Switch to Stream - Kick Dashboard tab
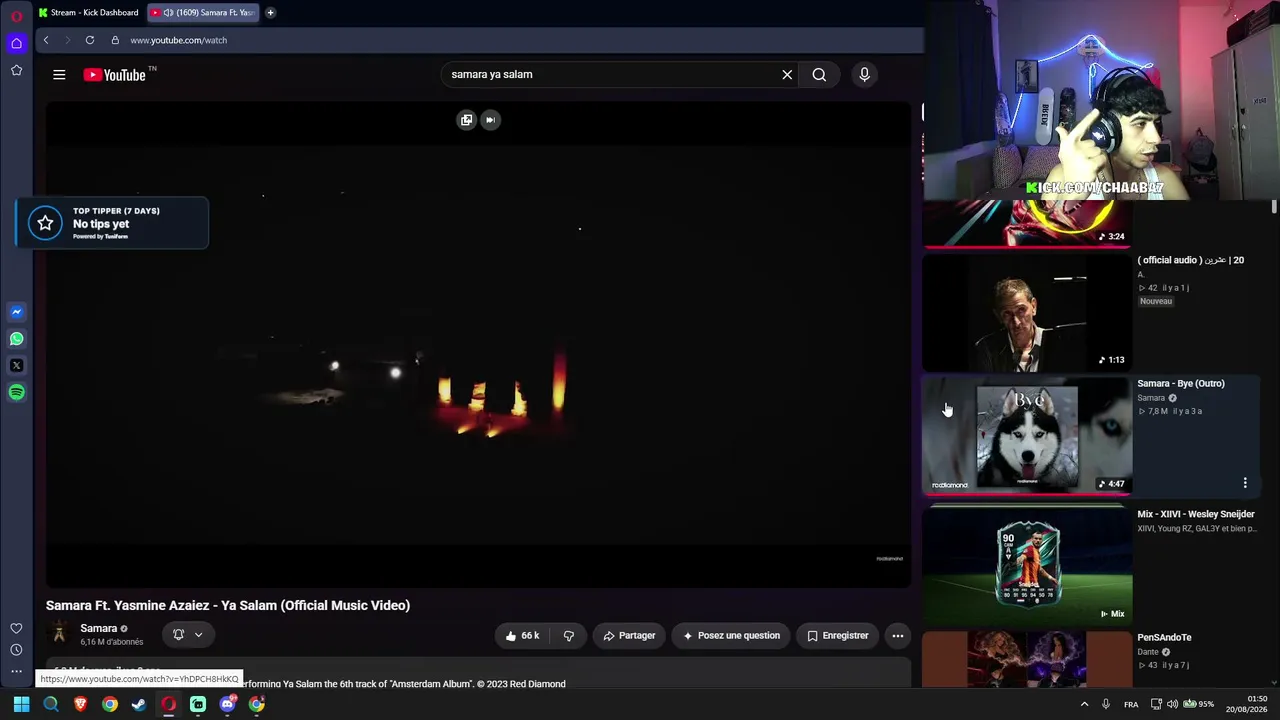 (x=89, y=13)
